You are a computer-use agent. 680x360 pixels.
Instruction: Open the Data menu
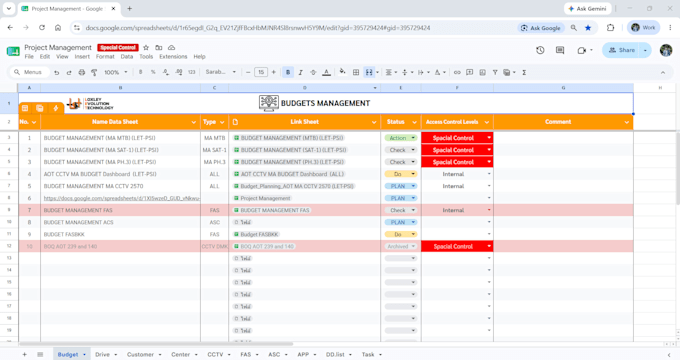pos(127,57)
